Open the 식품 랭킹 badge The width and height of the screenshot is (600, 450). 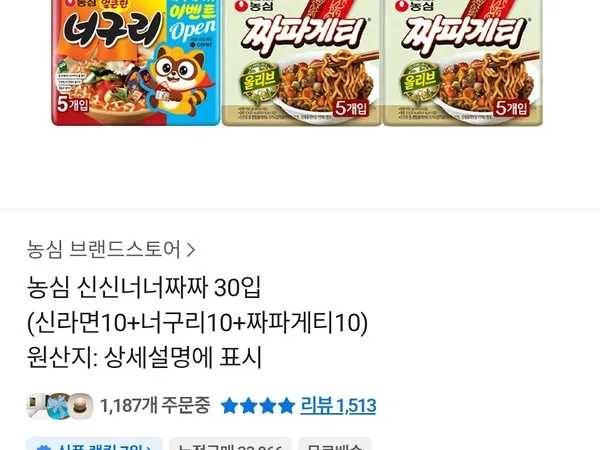tap(95, 445)
